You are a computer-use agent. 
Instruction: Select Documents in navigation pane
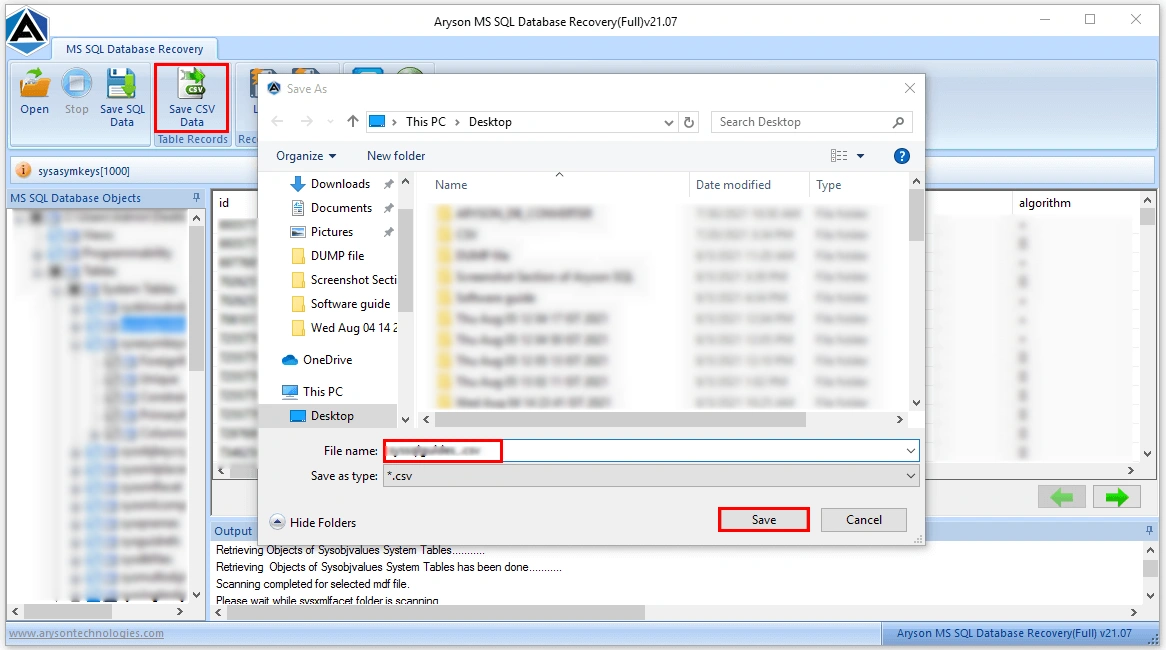click(x=341, y=207)
